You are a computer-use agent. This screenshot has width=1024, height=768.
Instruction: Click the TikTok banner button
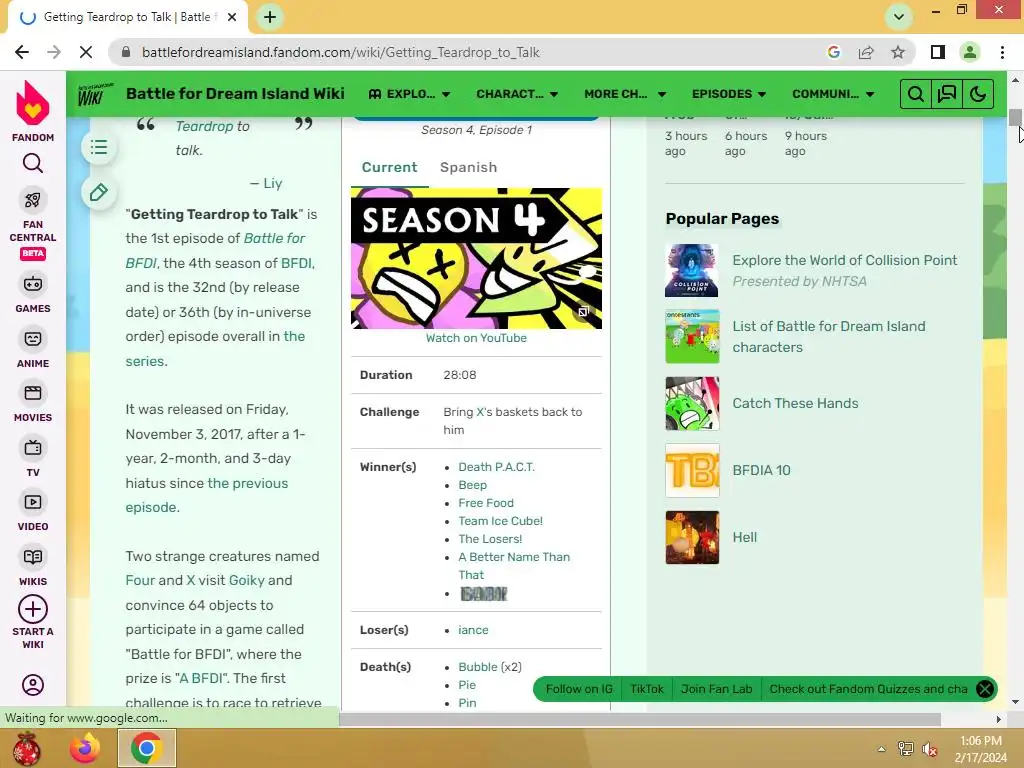(647, 689)
